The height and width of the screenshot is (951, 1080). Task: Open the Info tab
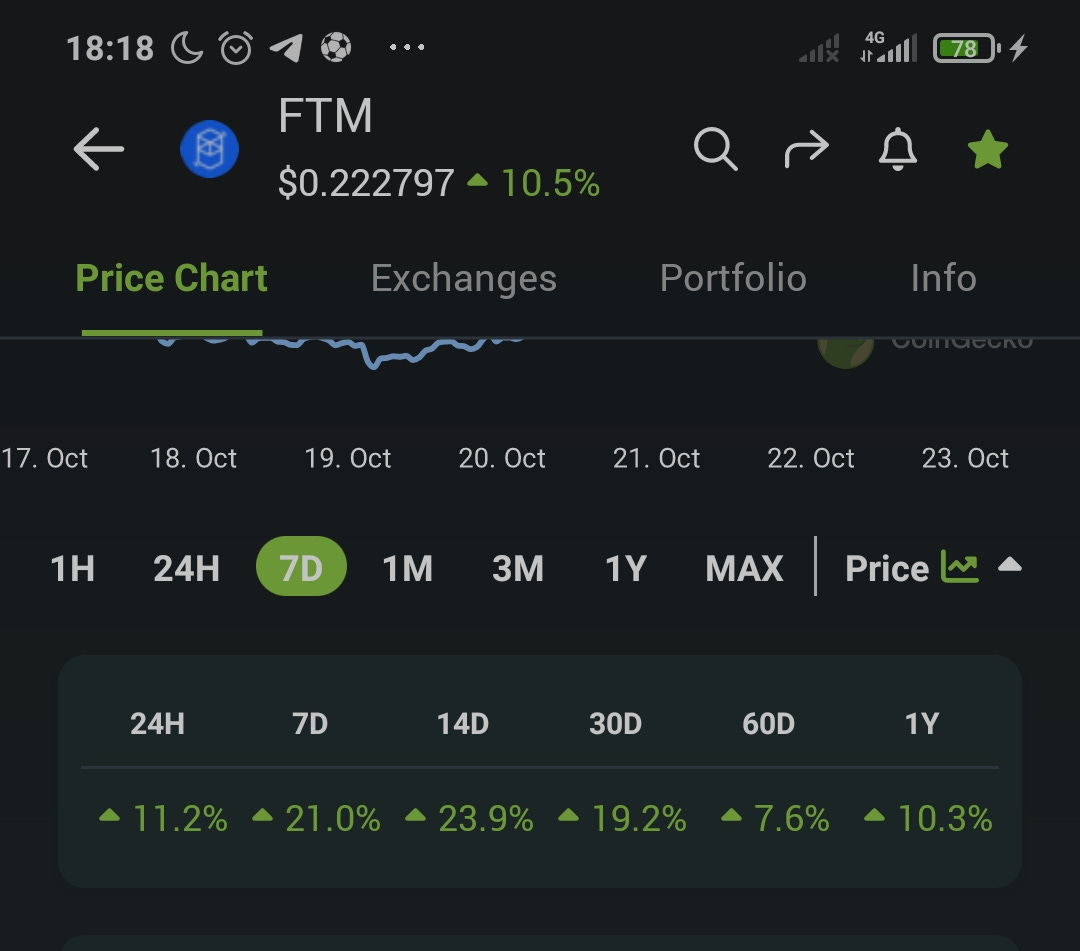pos(944,278)
